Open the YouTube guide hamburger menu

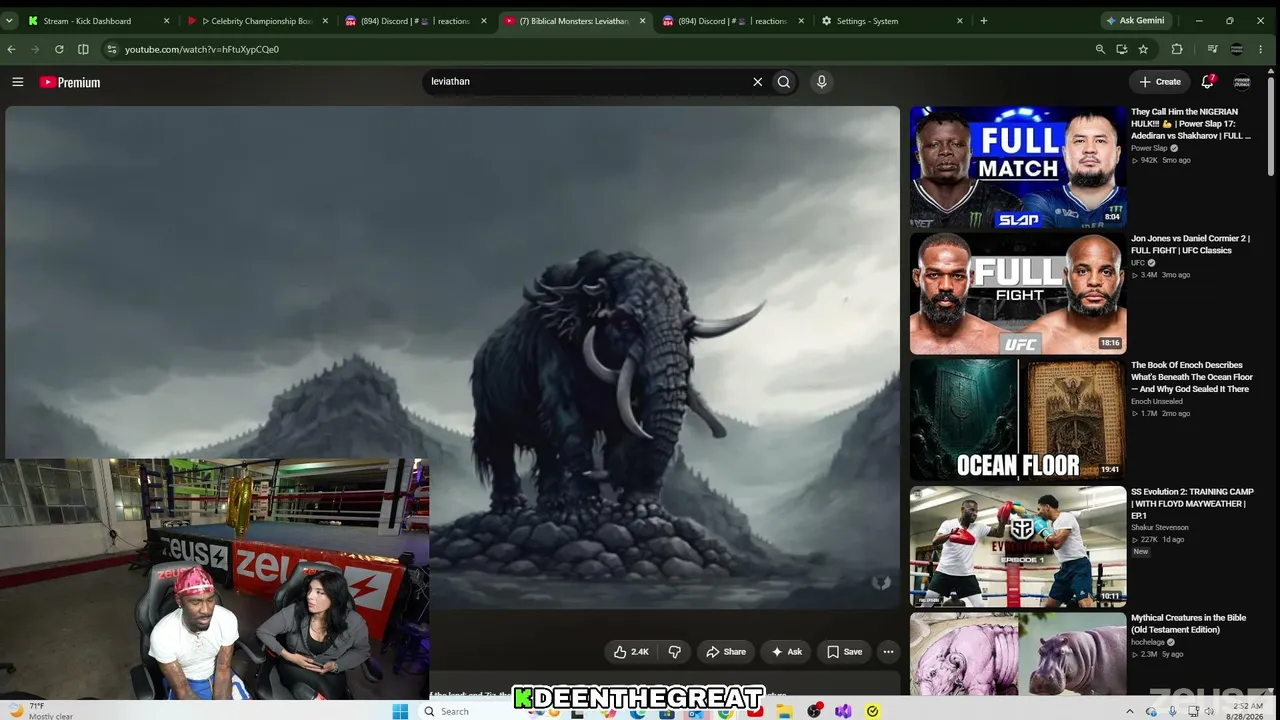click(18, 82)
